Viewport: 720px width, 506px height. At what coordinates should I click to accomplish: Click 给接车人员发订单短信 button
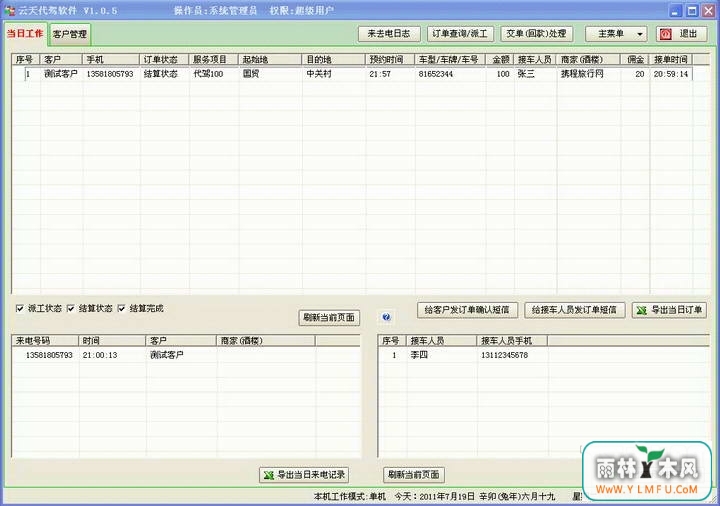point(574,310)
